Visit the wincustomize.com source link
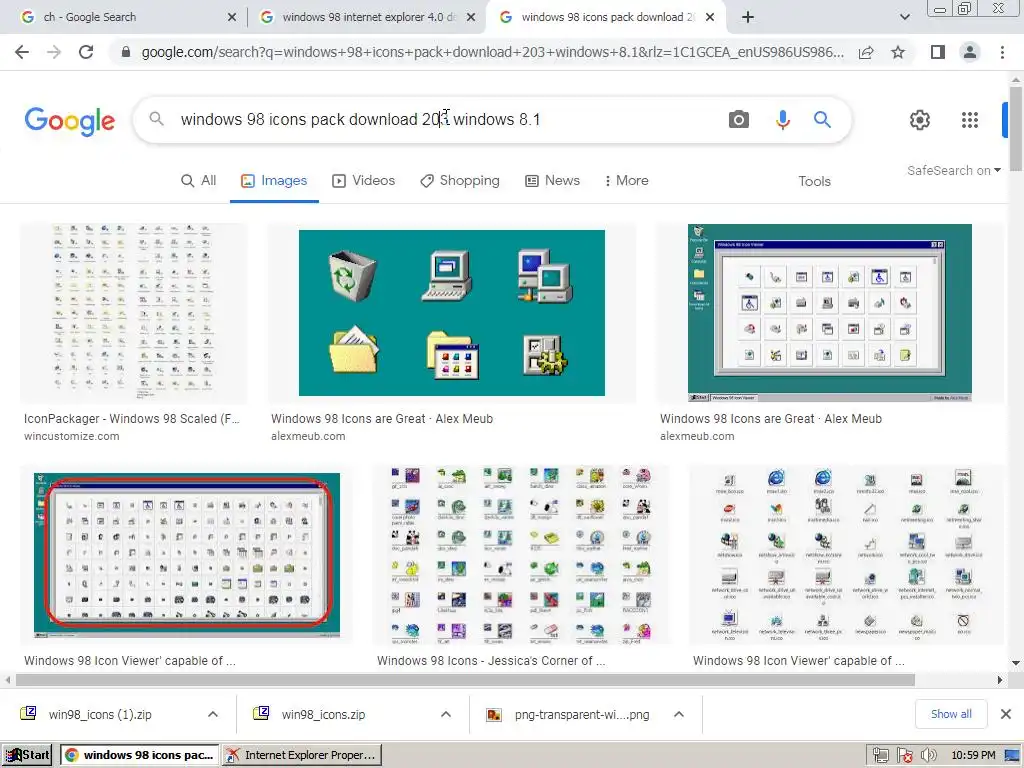Viewport: 1024px width, 768px height. click(72, 436)
